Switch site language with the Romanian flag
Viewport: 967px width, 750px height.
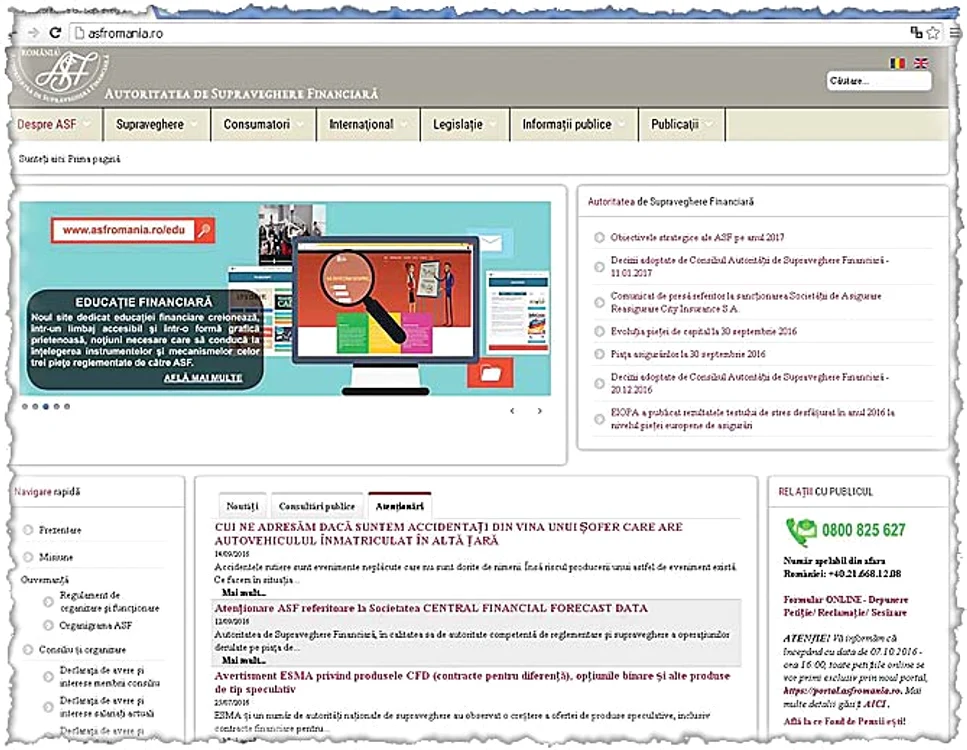click(897, 63)
